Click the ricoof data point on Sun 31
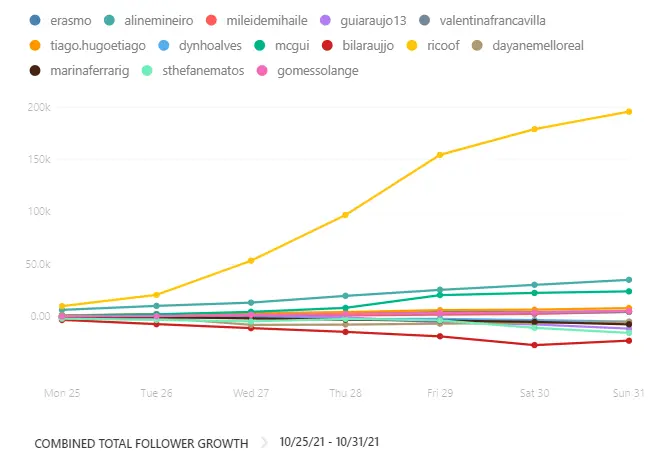This screenshot has height=460, width=670. [628, 111]
